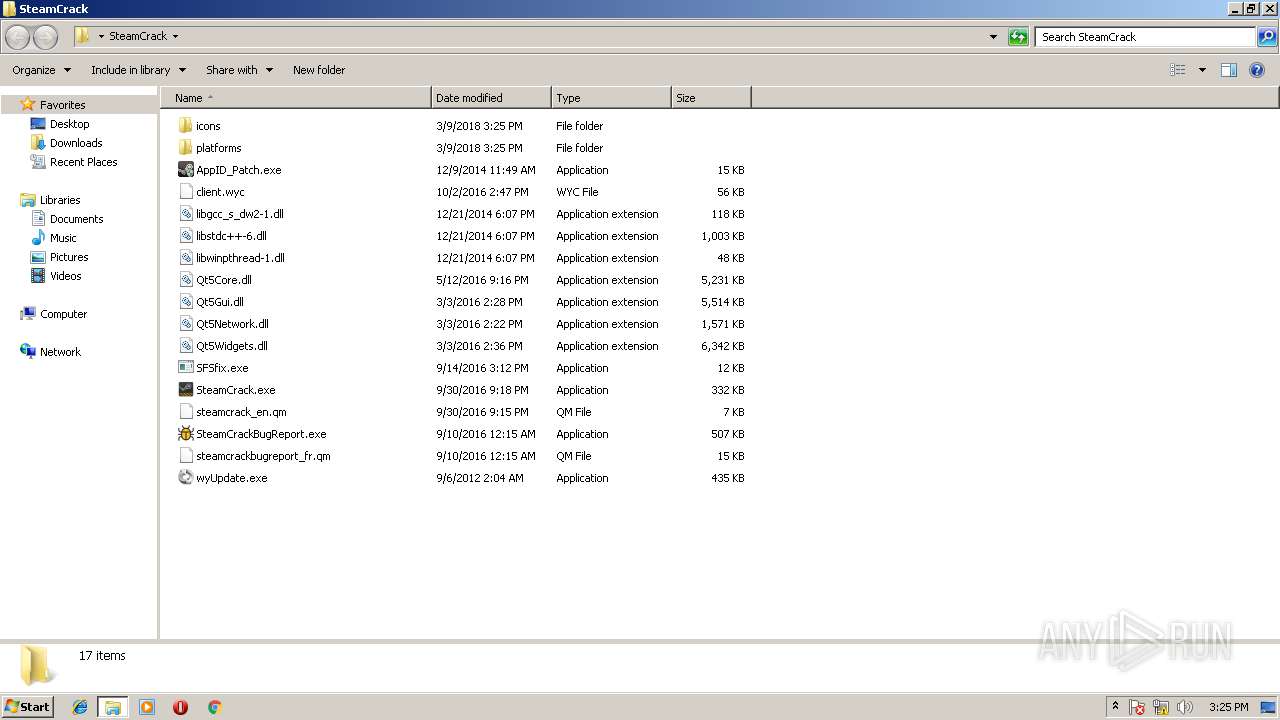The image size is (1280, 720).
Task: Open the platforms folder
Action: pyautogui.click(x=185, y=148)
